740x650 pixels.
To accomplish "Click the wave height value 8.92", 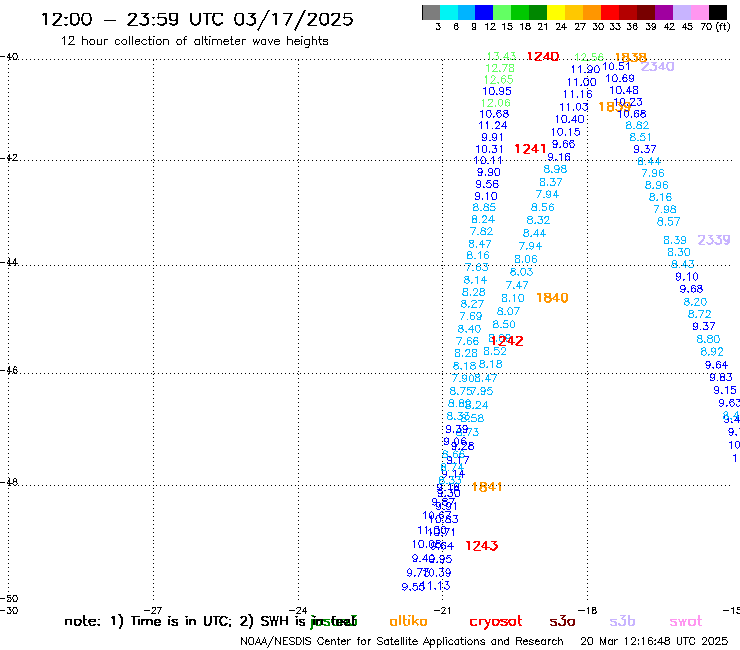I will pos(712,352).
